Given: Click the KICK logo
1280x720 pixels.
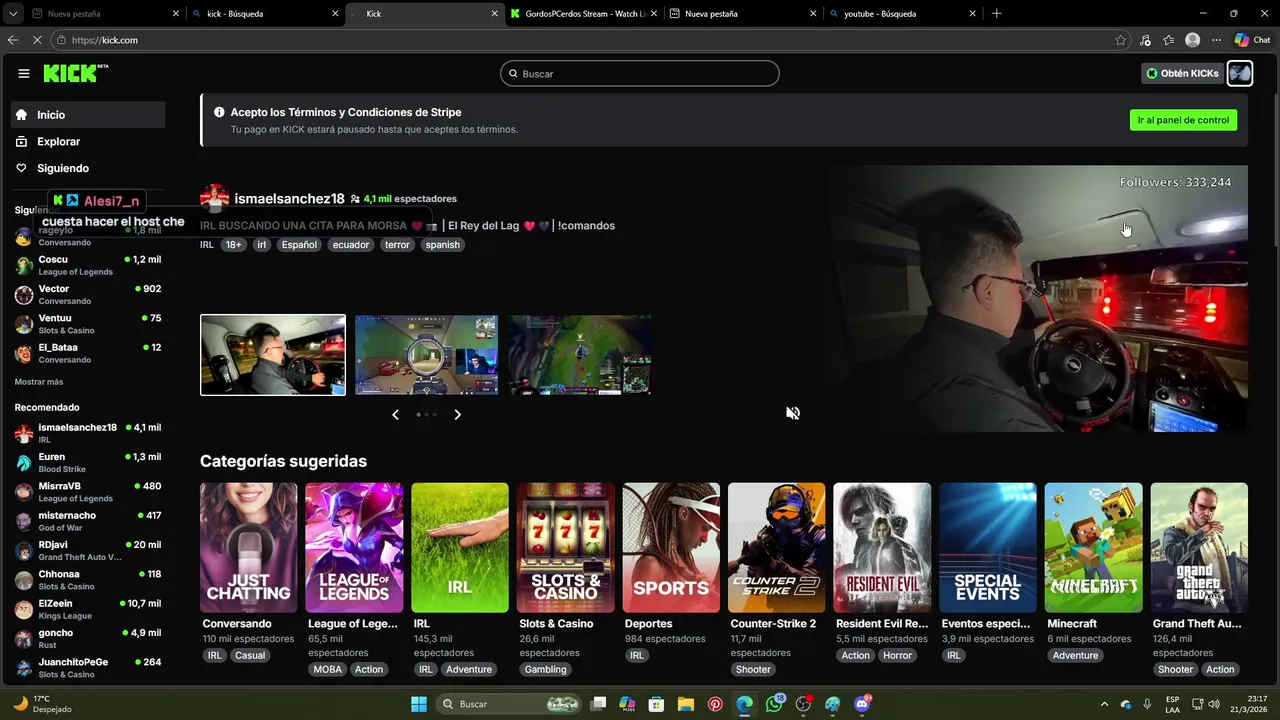Looking at the screenshot, I should (75, 73).
